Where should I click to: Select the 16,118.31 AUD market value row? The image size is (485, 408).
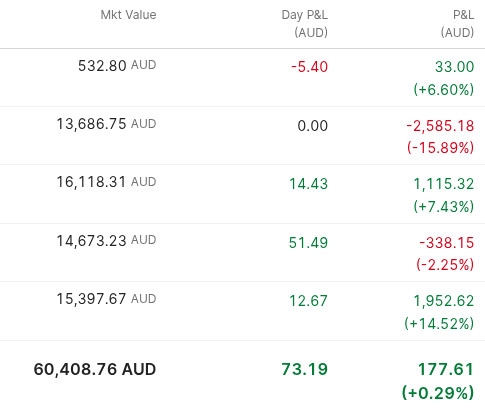click(x=242, y=194)
